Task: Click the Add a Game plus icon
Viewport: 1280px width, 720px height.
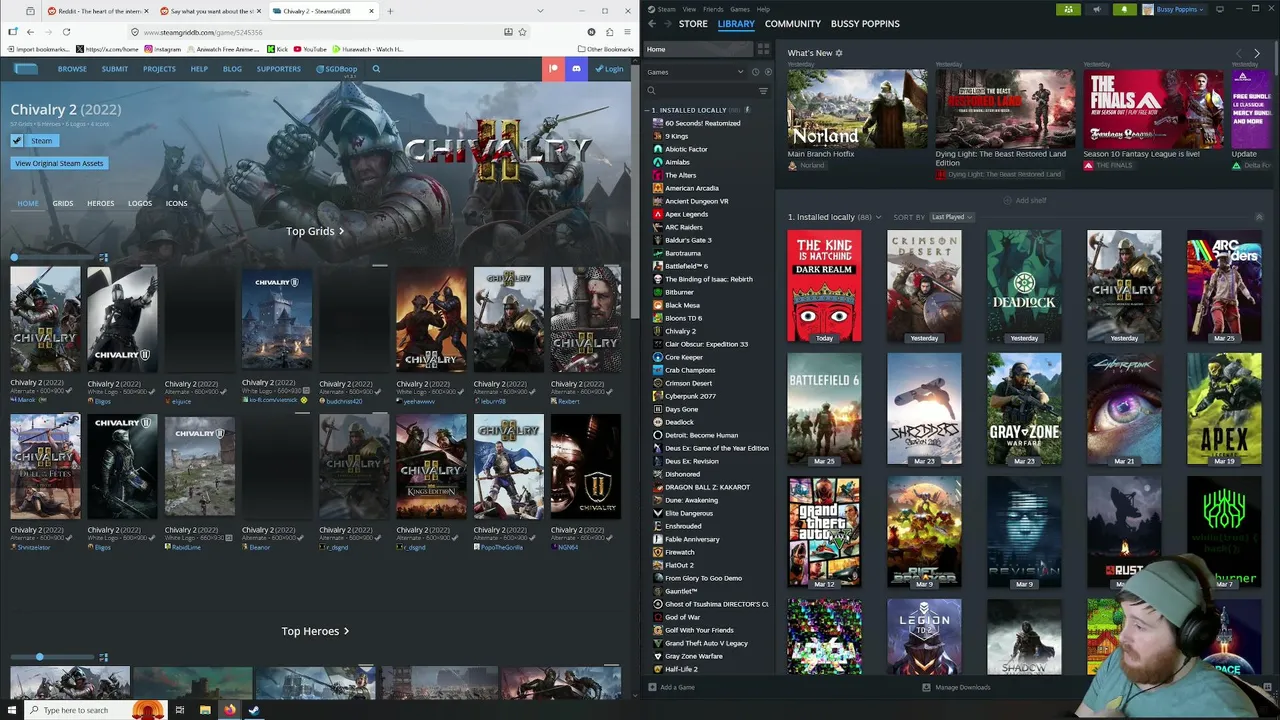Action: pos(651,687)
